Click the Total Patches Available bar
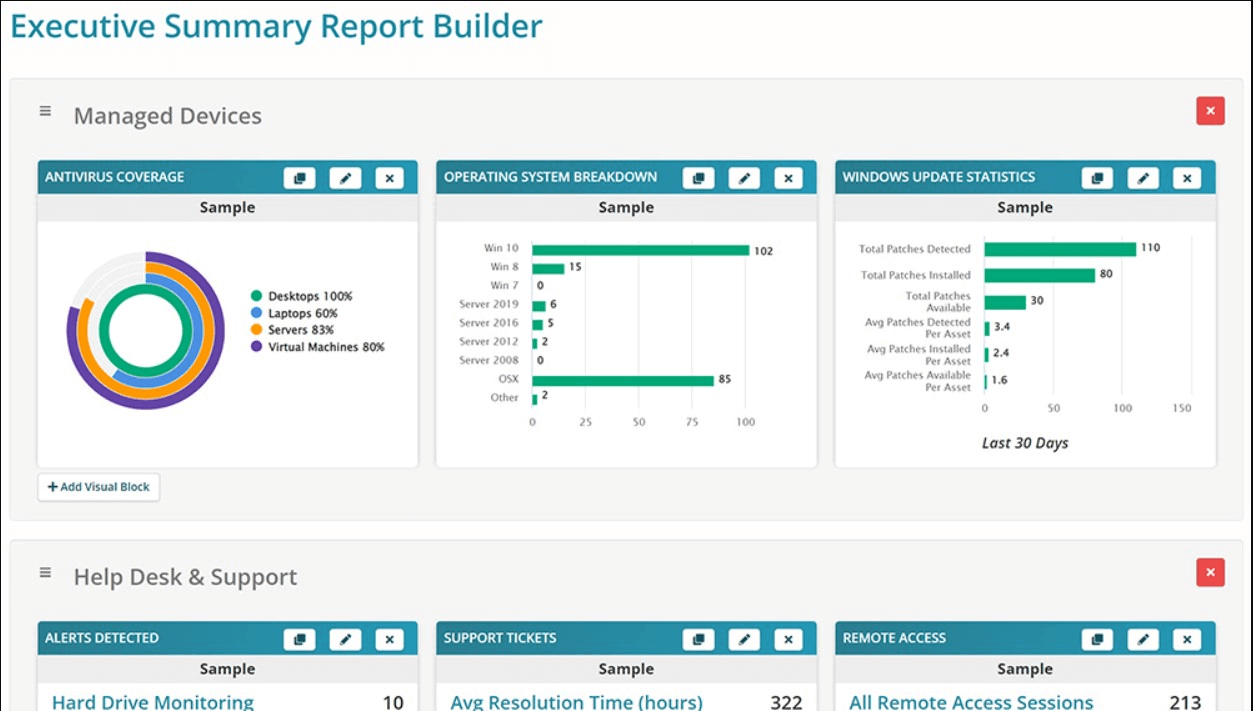Screen dimensions: 1253x711 tap(1005, 302)
